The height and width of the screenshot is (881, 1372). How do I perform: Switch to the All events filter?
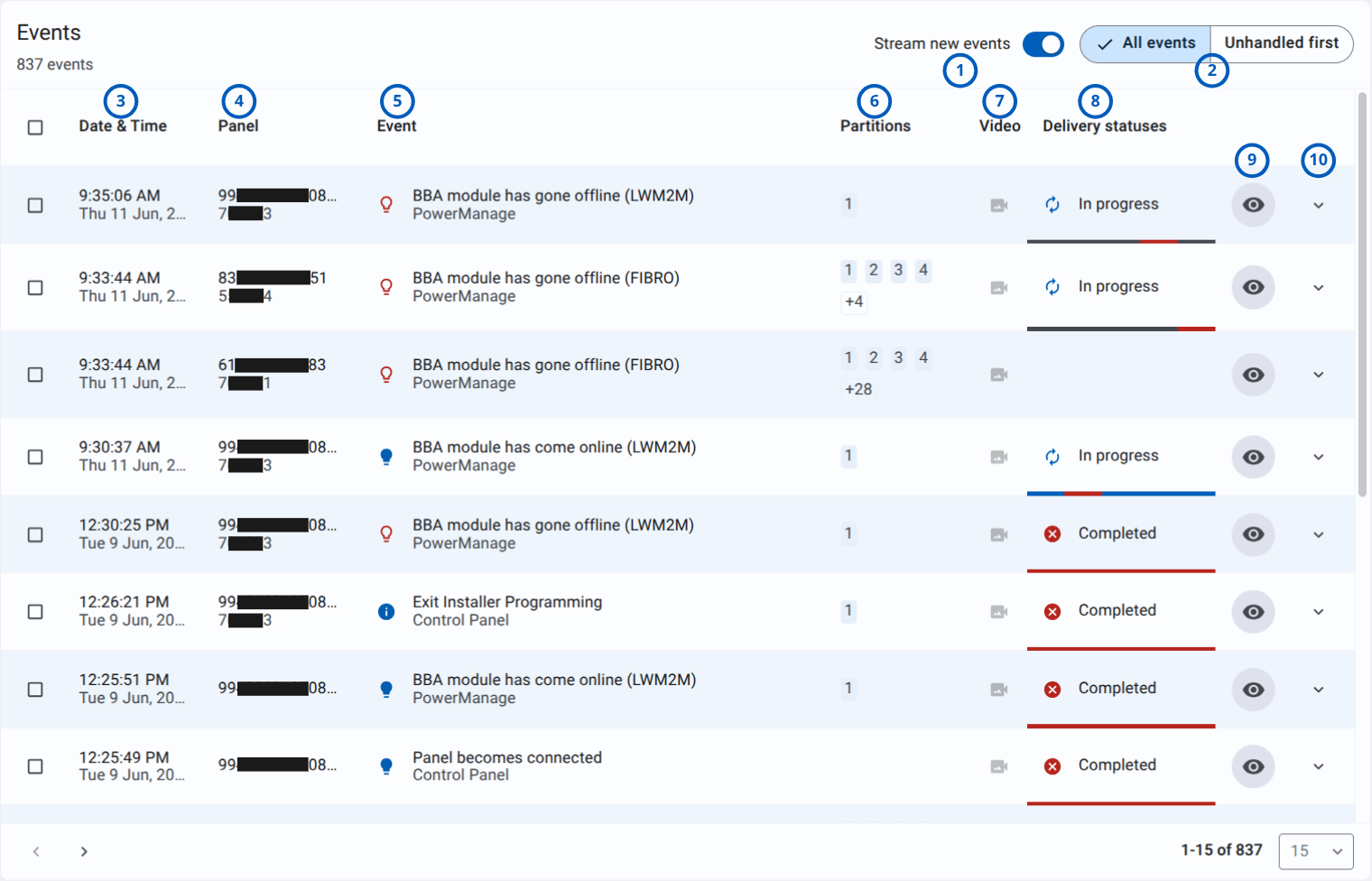pyautogui.click(x=1145, y=43)
